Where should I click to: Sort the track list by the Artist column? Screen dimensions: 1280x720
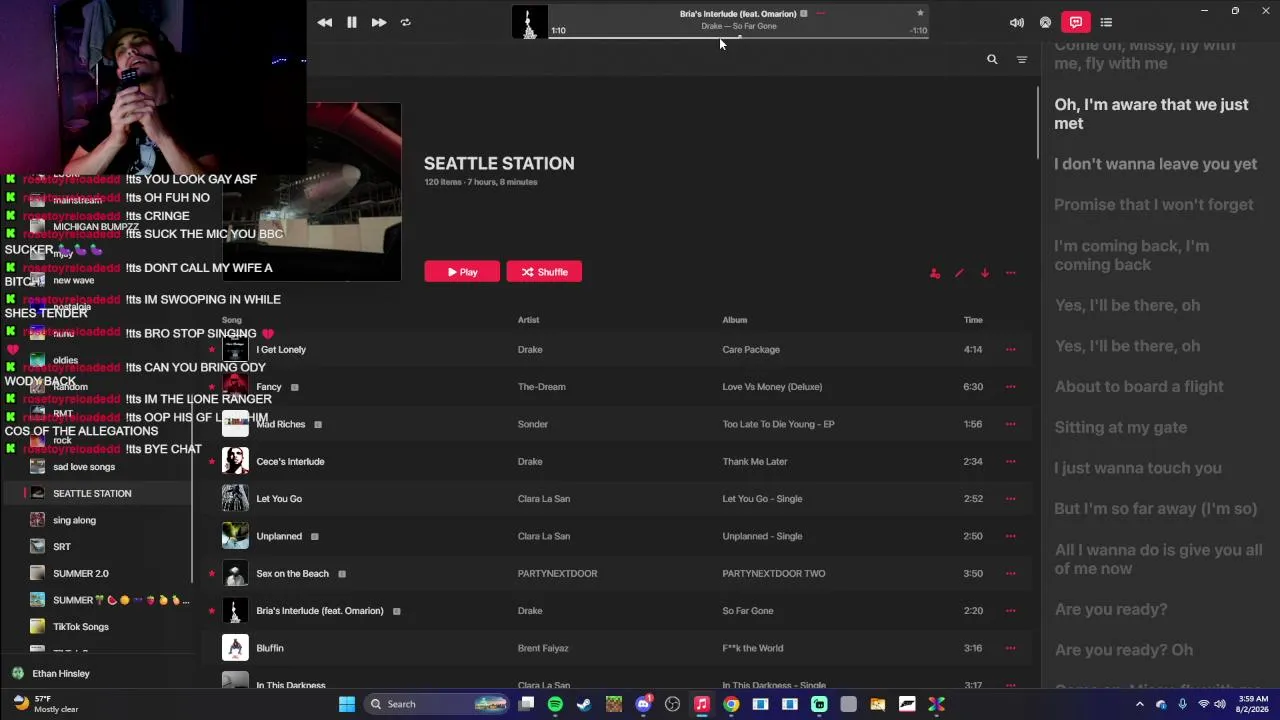click(528, 320)
